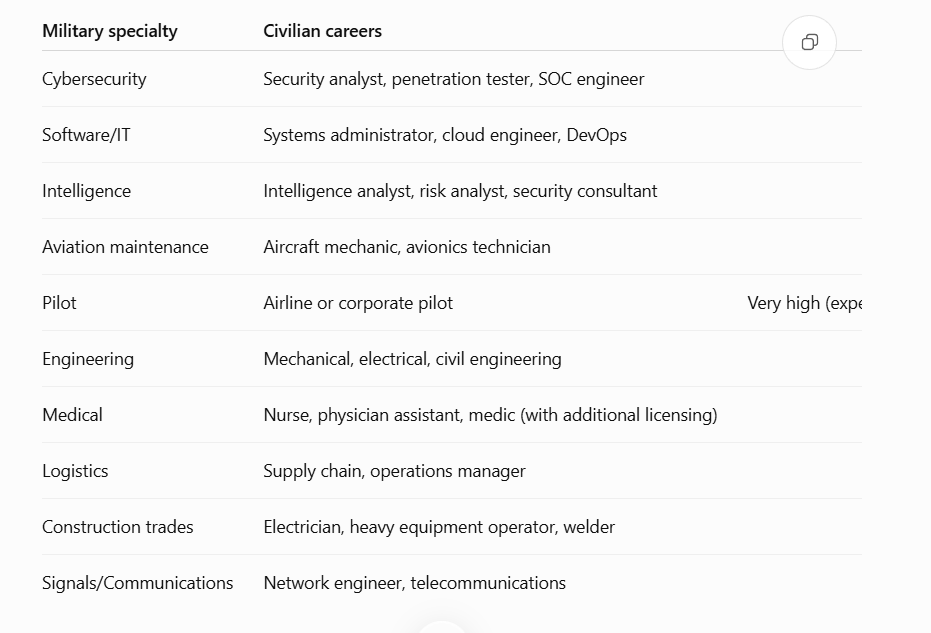
Task: Select the Intelligence specialty cell
Action: coord(87,191)
